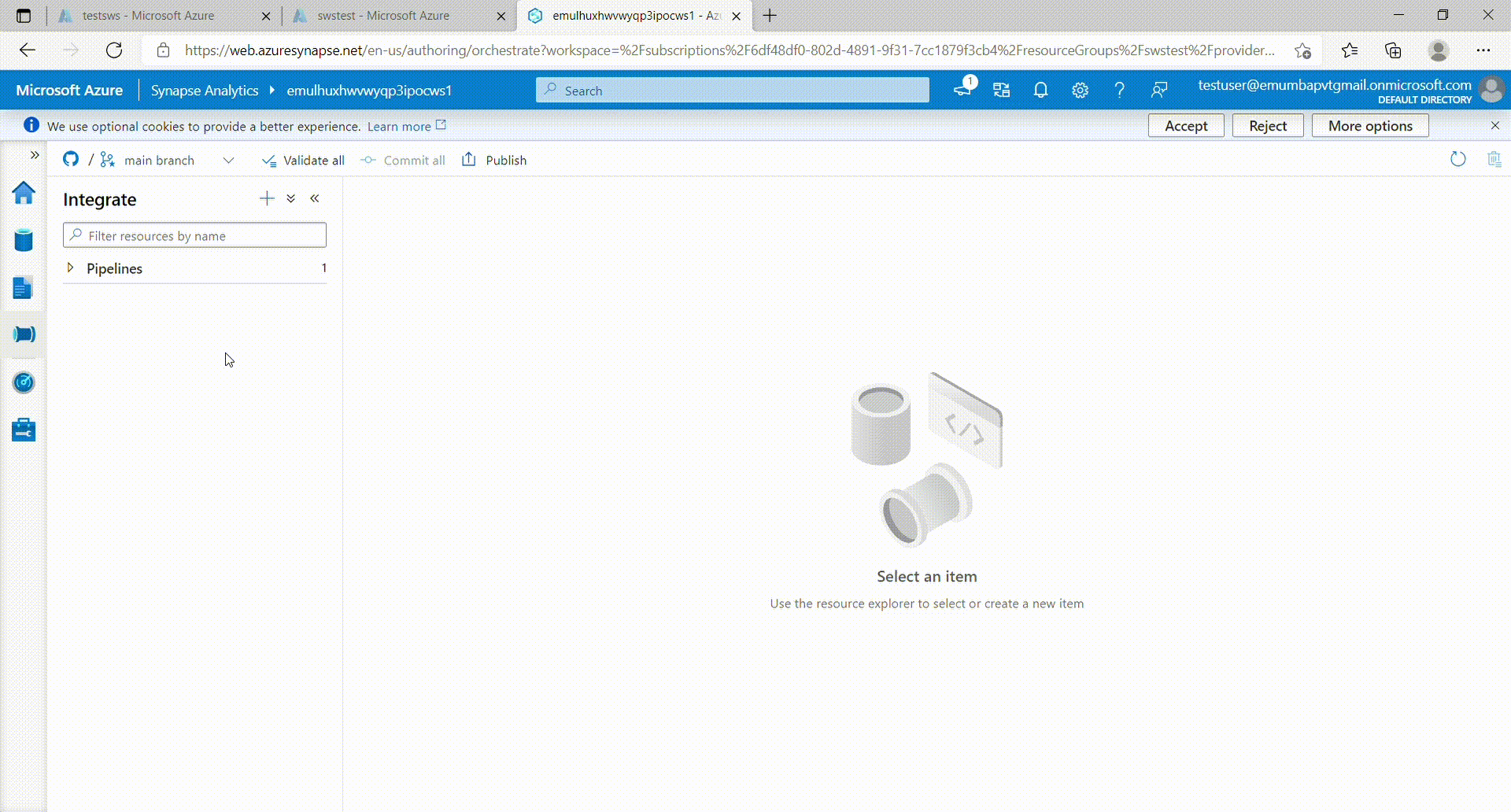Close the testsws browser tab
Image resolution: width=1511 pixels, height=812 pixels.
click(x=266, y=16)
